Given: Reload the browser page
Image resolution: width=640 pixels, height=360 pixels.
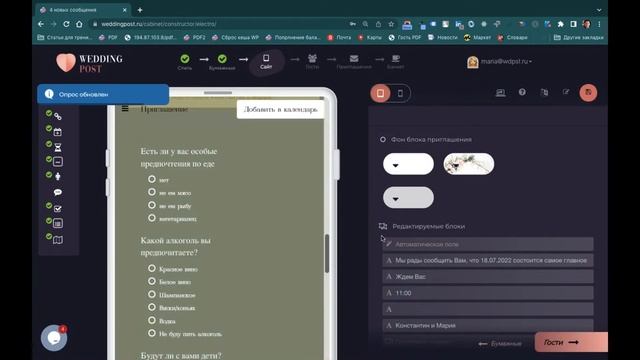Looking at the screenshot, I should (66, 24).
